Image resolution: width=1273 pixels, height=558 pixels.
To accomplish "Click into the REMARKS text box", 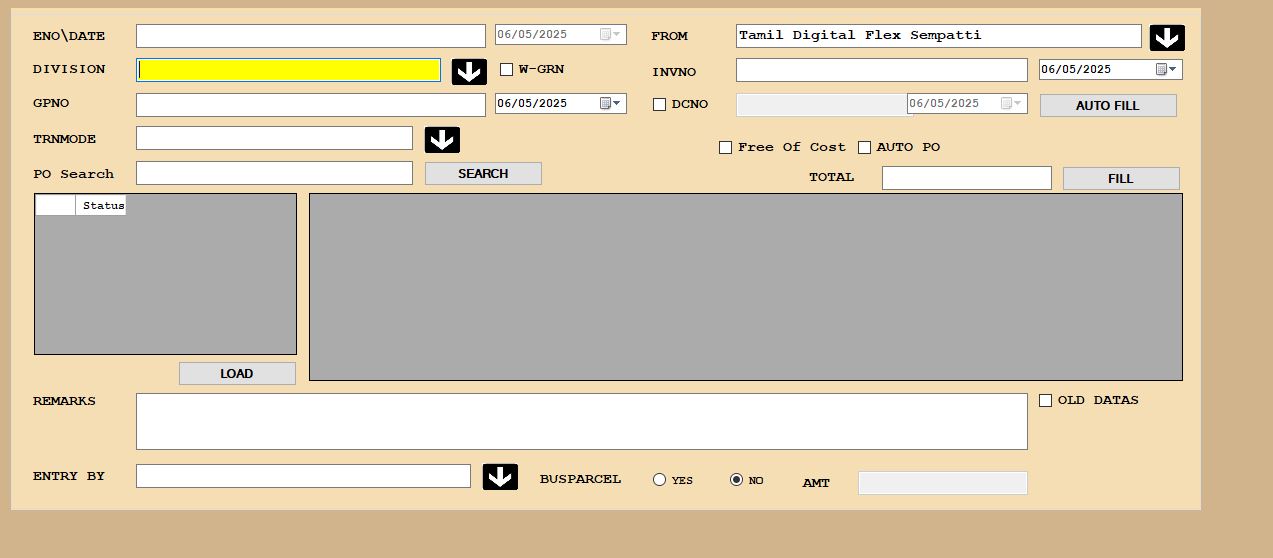I will [581, 421].
